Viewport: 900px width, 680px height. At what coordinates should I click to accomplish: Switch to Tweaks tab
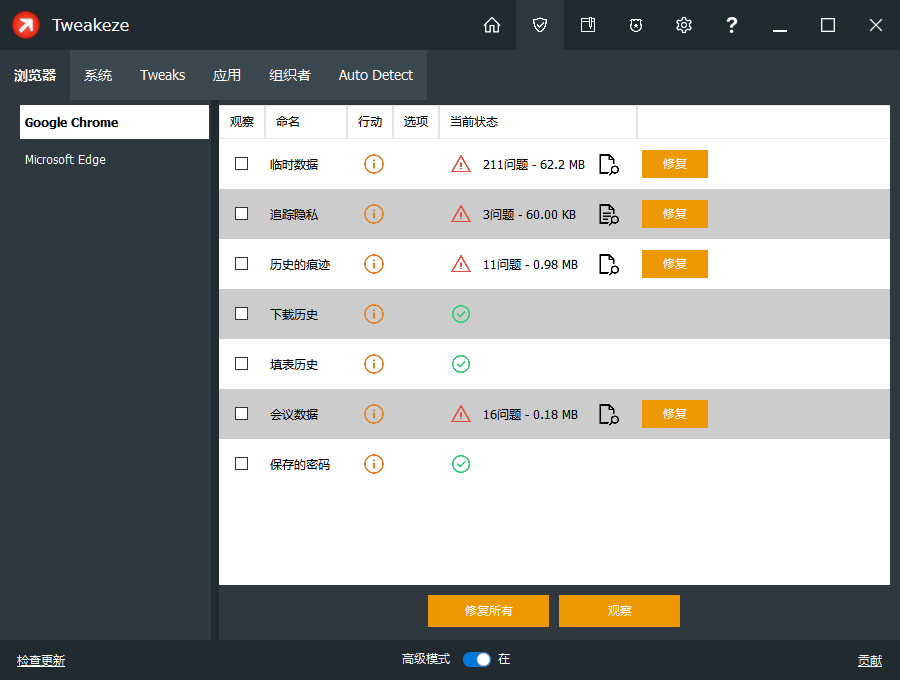162,75
